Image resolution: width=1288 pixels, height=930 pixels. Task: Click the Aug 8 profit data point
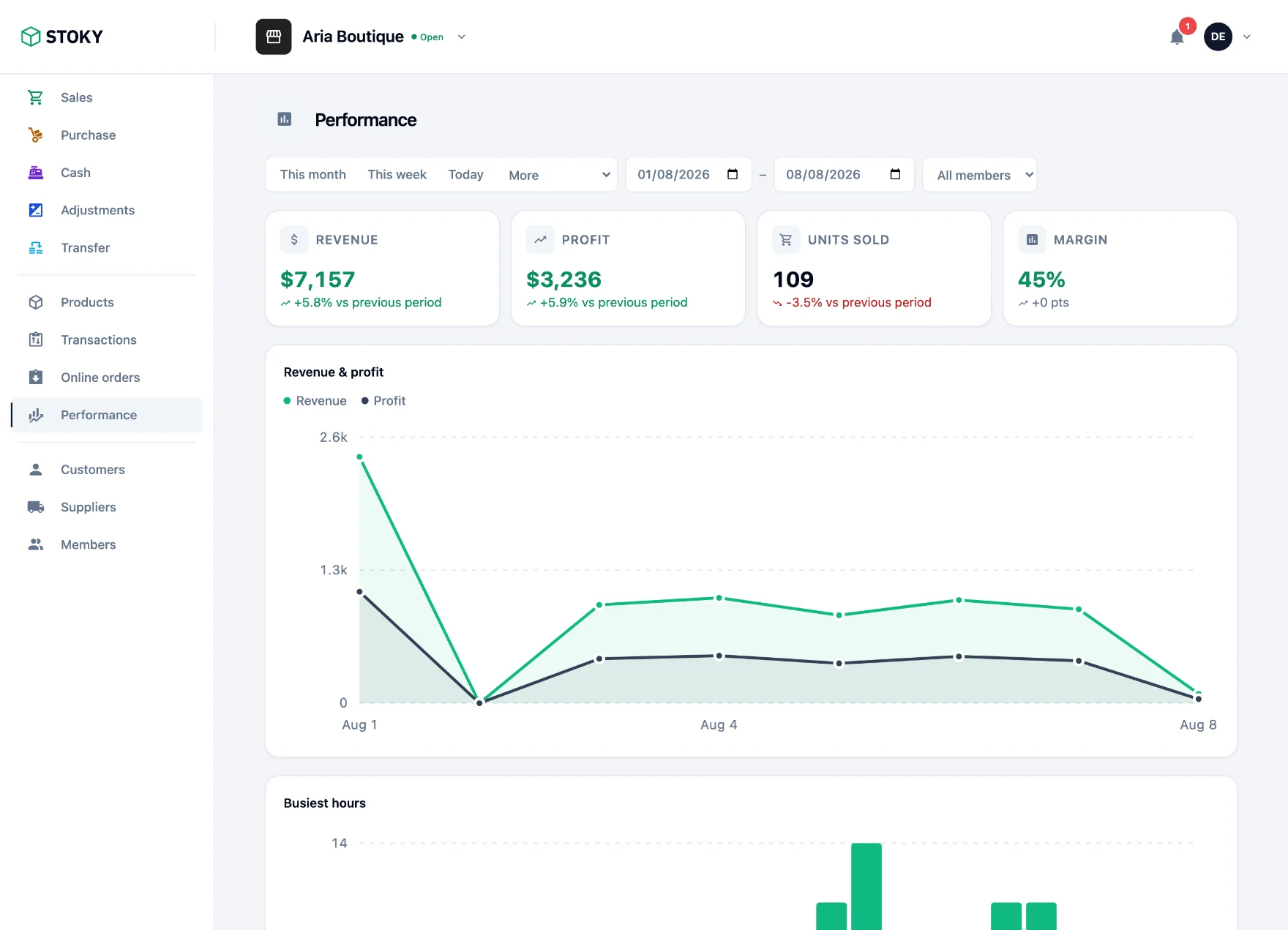[1198, 699]
